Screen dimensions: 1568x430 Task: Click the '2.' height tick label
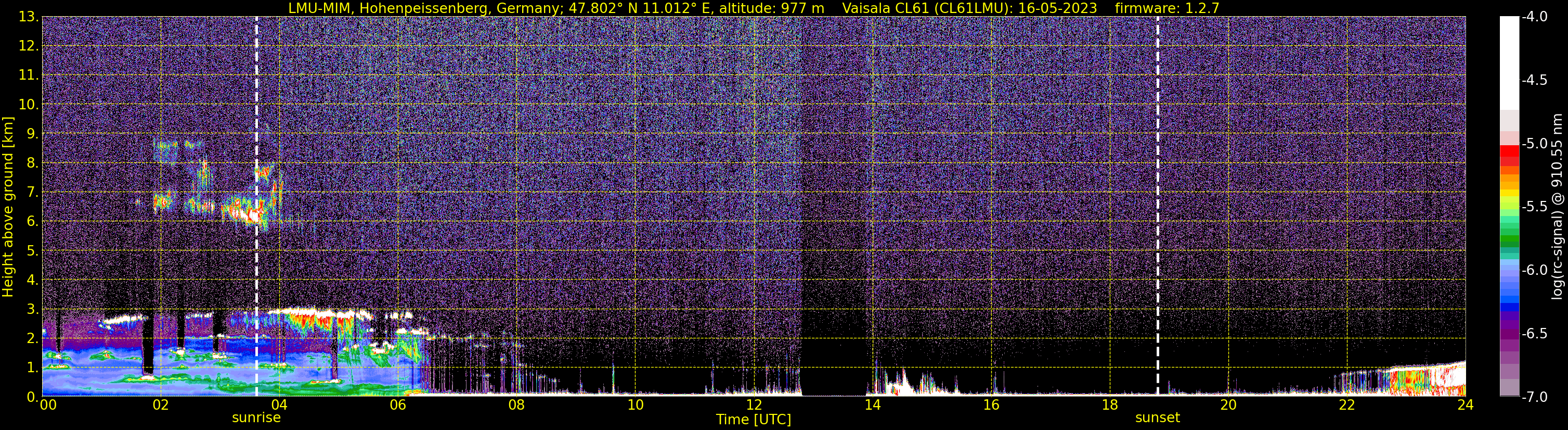click(x=32, y=339)
